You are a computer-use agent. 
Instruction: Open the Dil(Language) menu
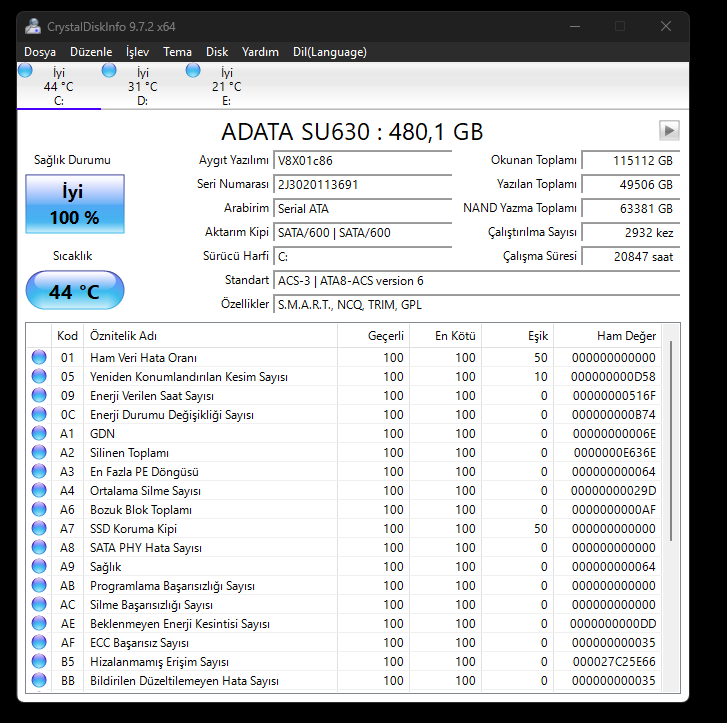tap(330, 52)
